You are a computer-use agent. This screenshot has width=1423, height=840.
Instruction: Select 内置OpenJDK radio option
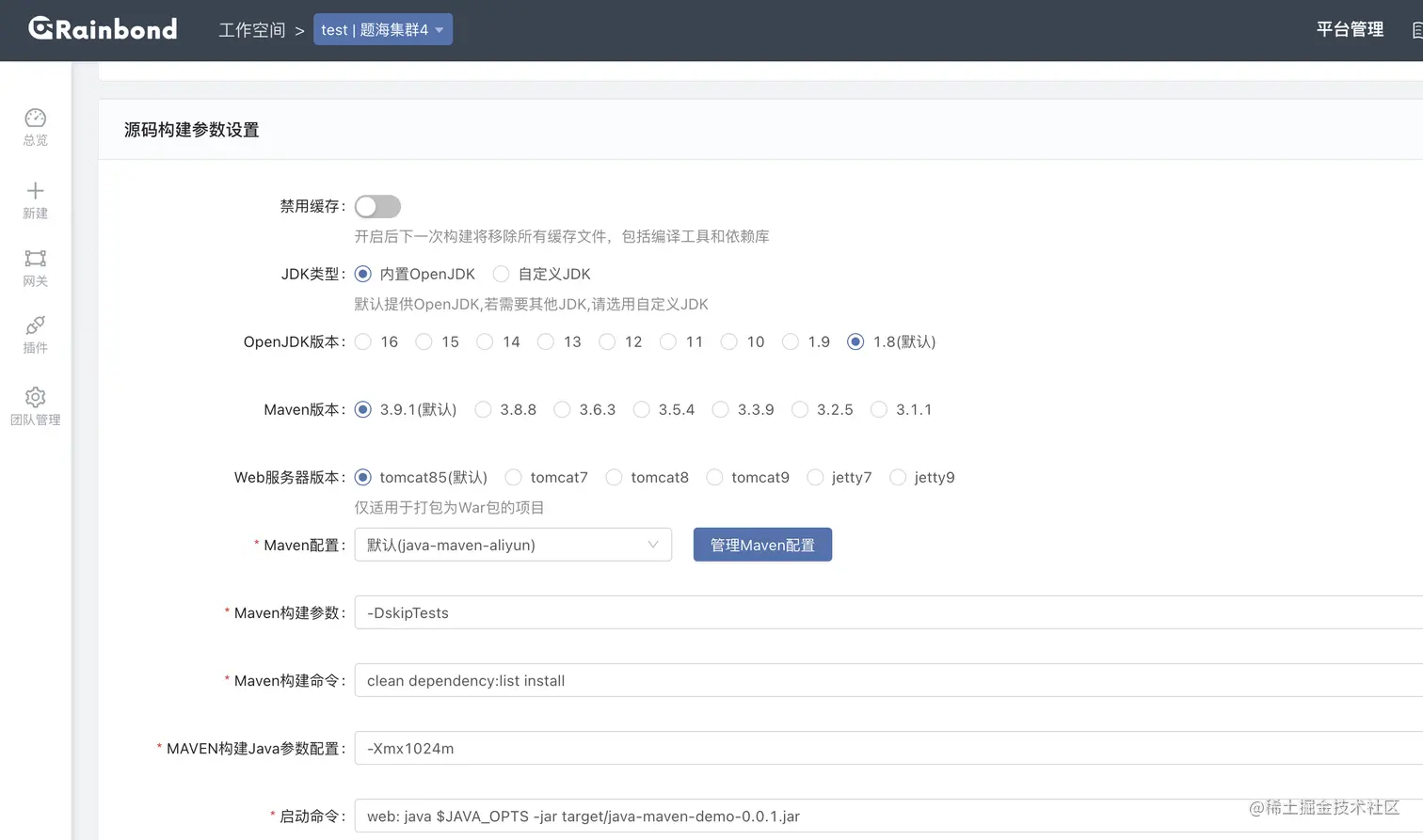362,274
